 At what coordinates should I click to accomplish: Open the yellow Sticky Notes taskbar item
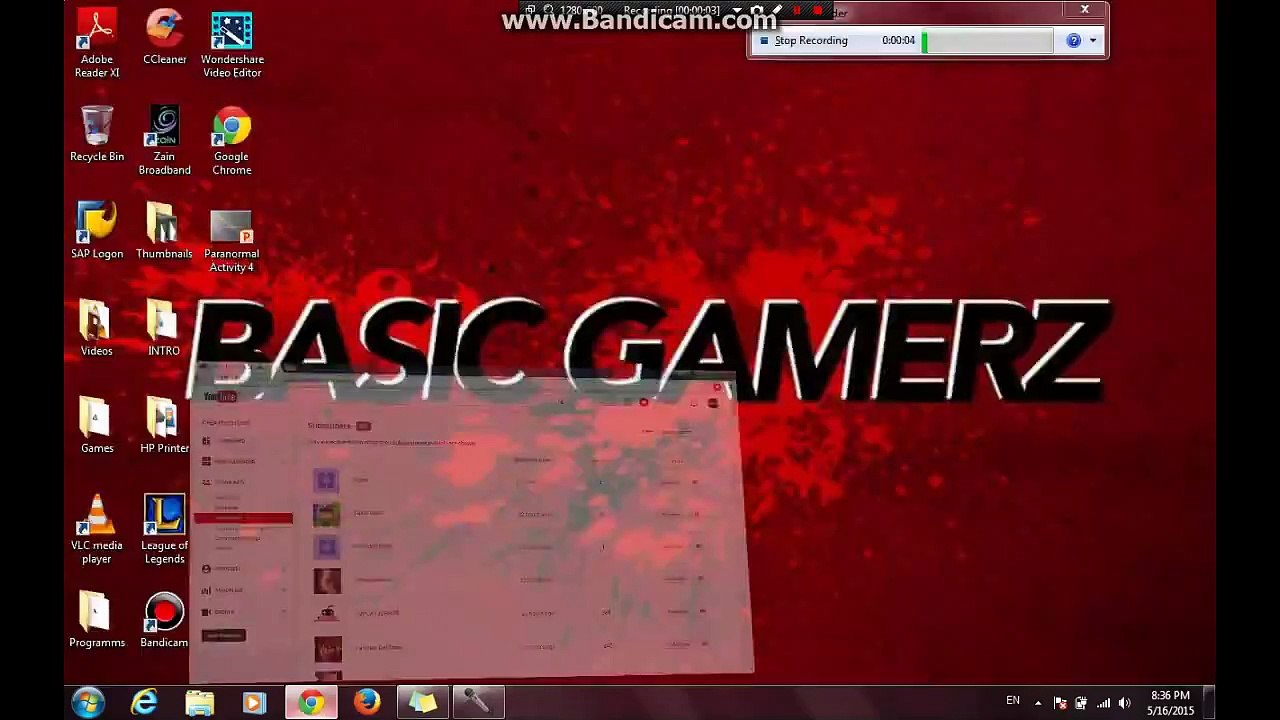pyautogui.click(x=423, y=703)
